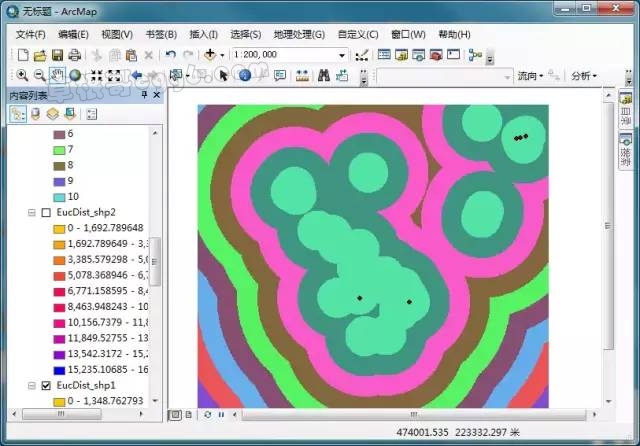The image size is (640, 446).
Task: Click the Save document icon
Action: pos(59,55)
